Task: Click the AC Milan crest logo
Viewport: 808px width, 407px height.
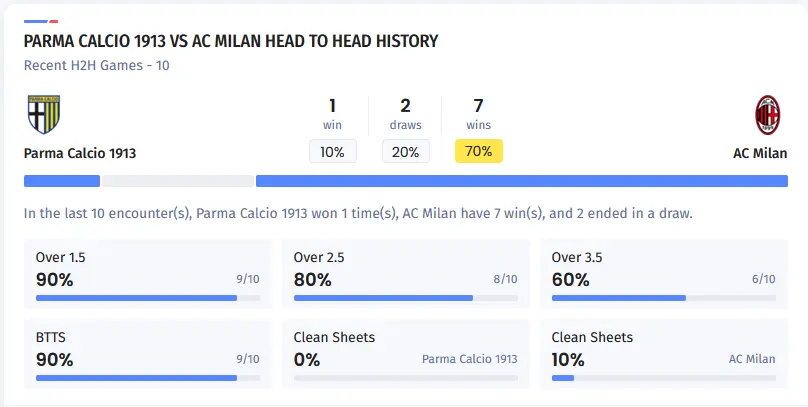Action: click(x=767, y=115)
